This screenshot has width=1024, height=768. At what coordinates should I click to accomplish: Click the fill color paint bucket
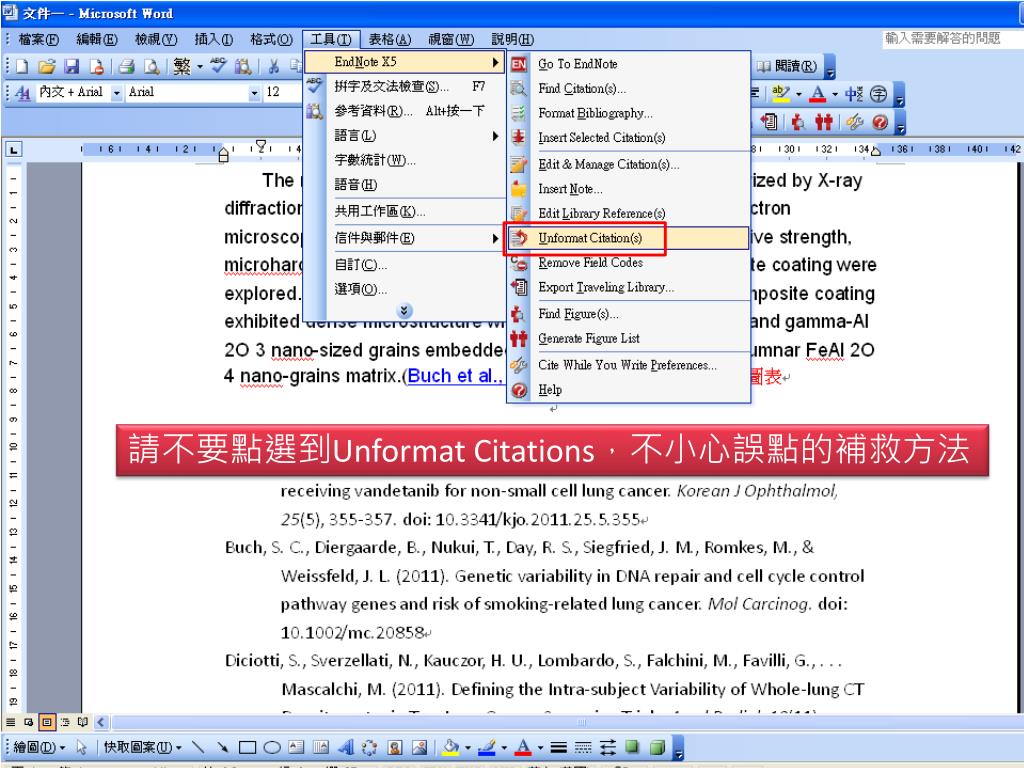450,747
